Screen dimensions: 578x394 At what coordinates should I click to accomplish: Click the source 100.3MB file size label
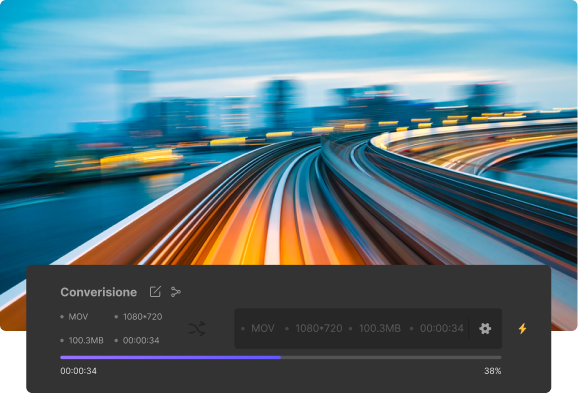coord(86,340)
